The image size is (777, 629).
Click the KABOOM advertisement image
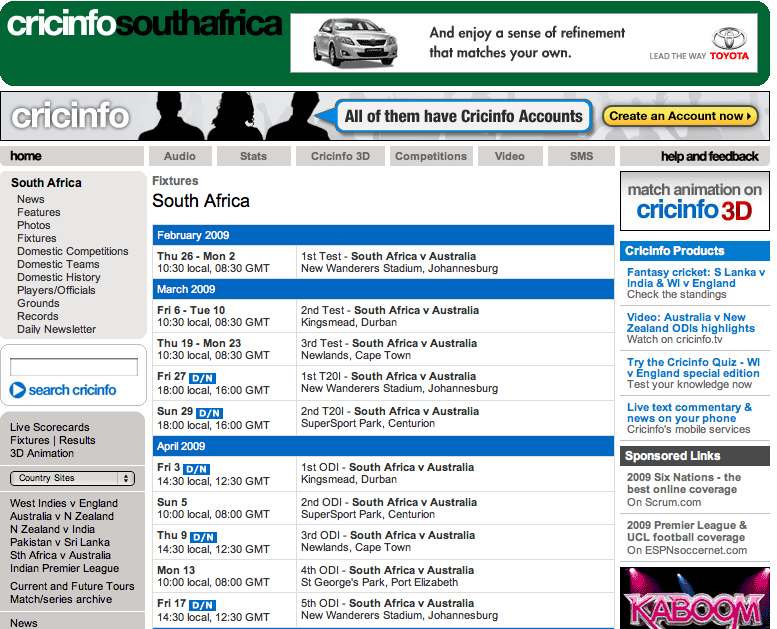click(x=694, y=600)
